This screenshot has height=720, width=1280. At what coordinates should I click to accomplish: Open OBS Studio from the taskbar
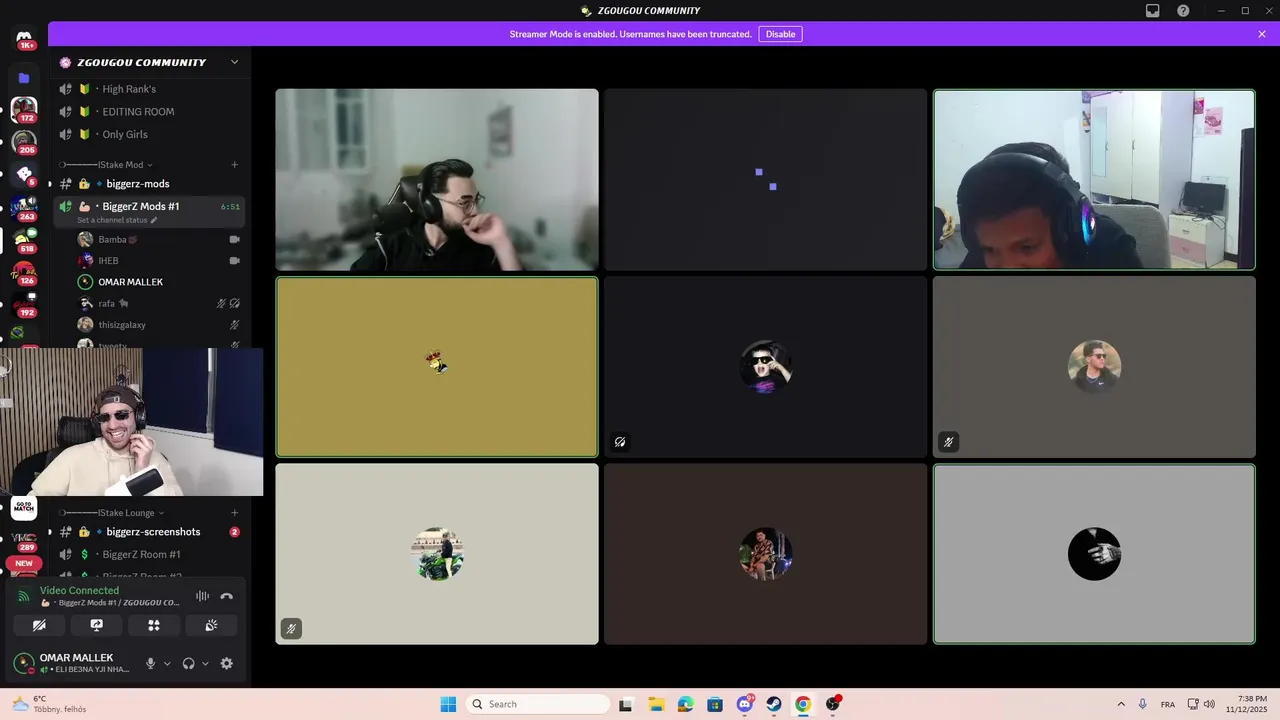point(833,704)
